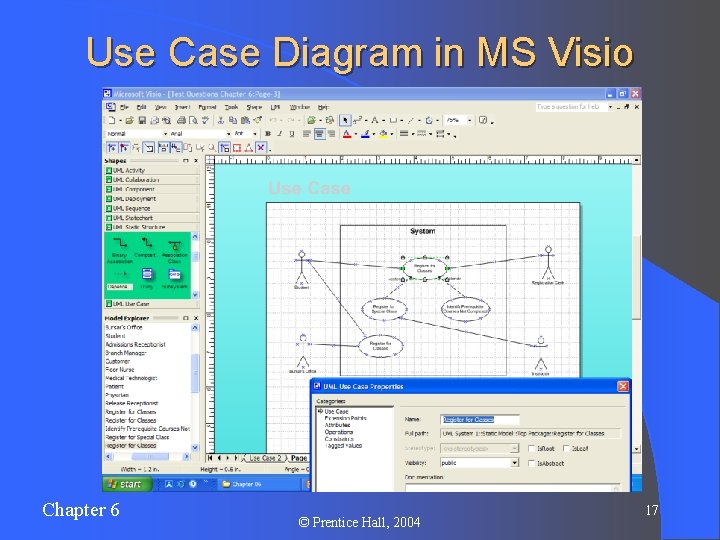Select the Association Class shape
Screen dimensions: 720x540
coord(174,250)
